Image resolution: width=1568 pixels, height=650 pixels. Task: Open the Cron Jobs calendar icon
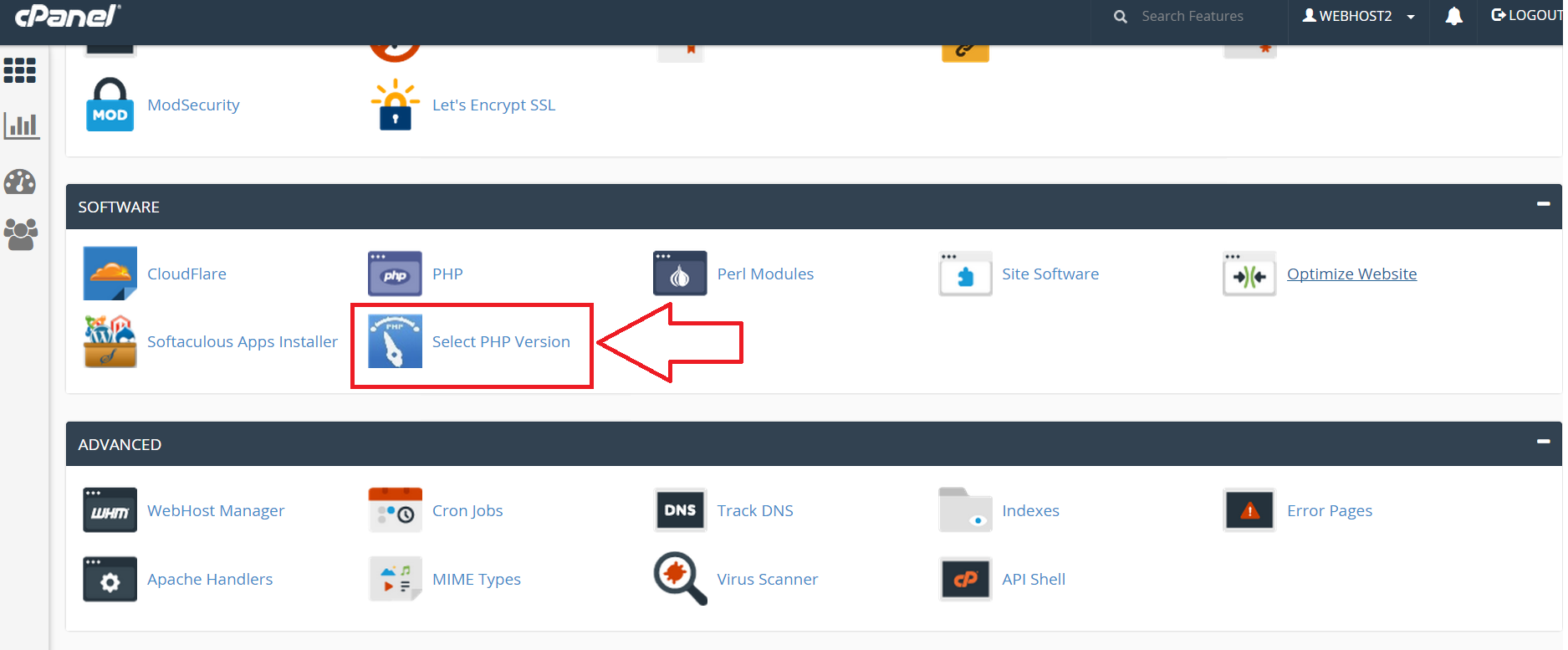tap(395, 510)
